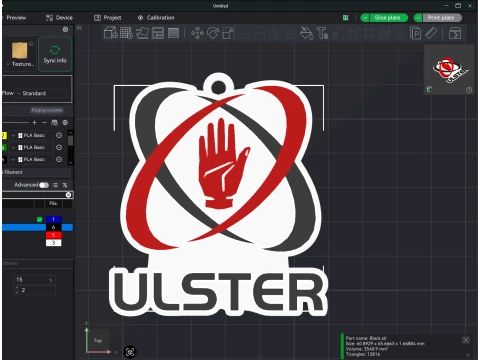
Task: Click the black filament 6 swatch
Action: [54, 227]
